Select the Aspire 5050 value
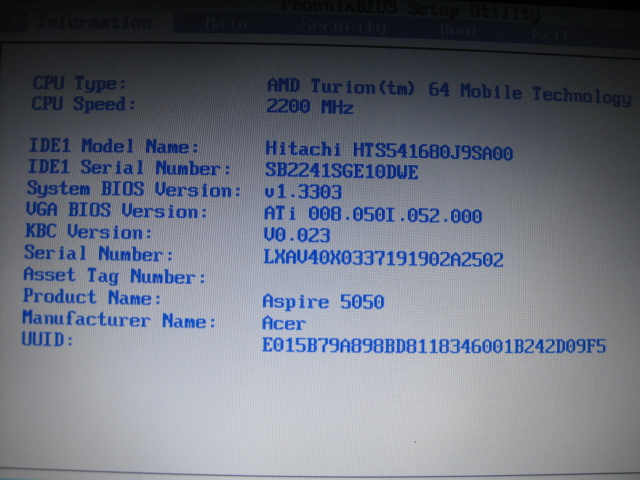 pos(323,302)
